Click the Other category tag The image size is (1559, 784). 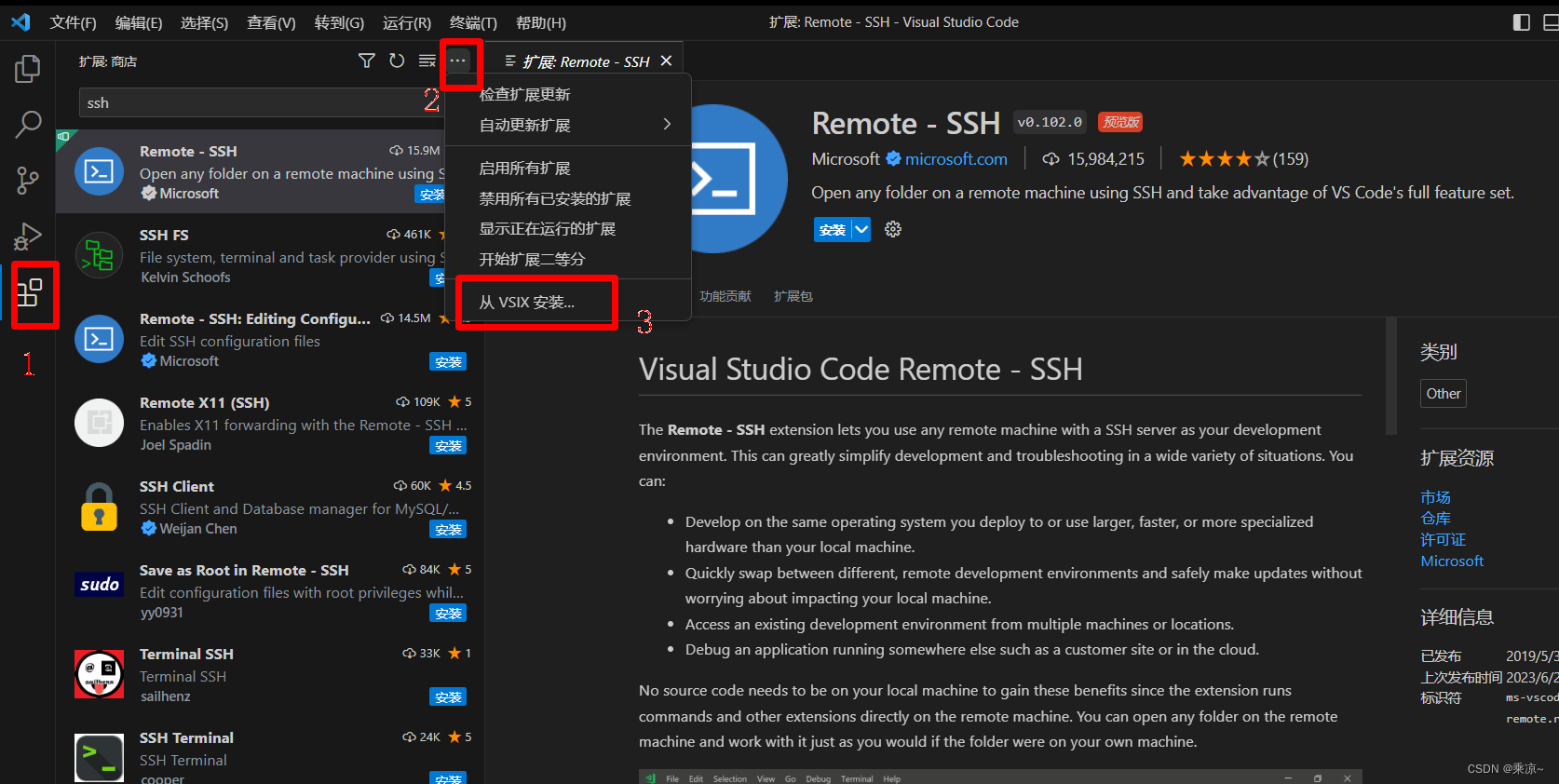(x=1444, y=394)
